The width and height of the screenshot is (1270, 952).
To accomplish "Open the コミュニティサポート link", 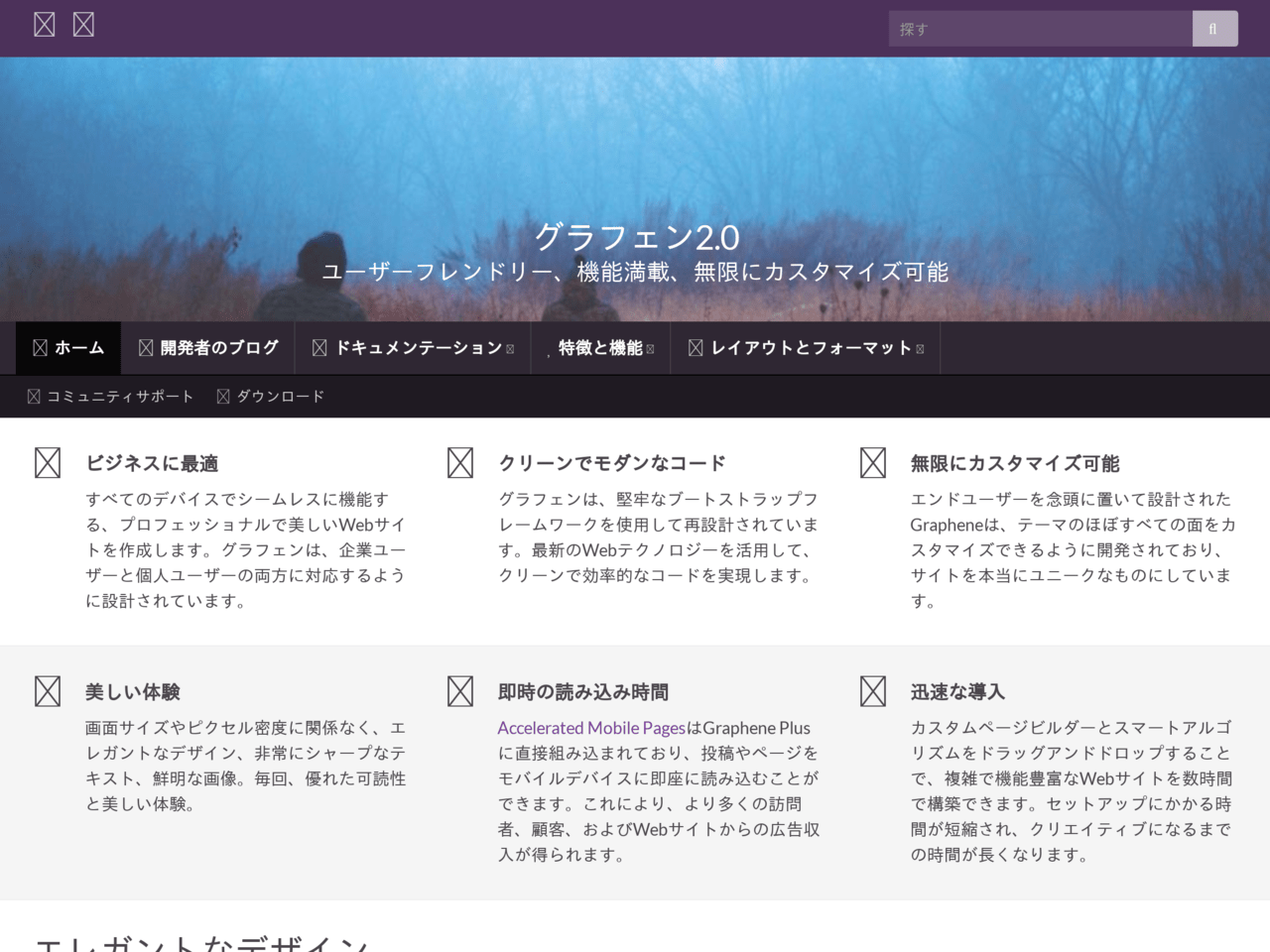I will (x=110, y=397).
